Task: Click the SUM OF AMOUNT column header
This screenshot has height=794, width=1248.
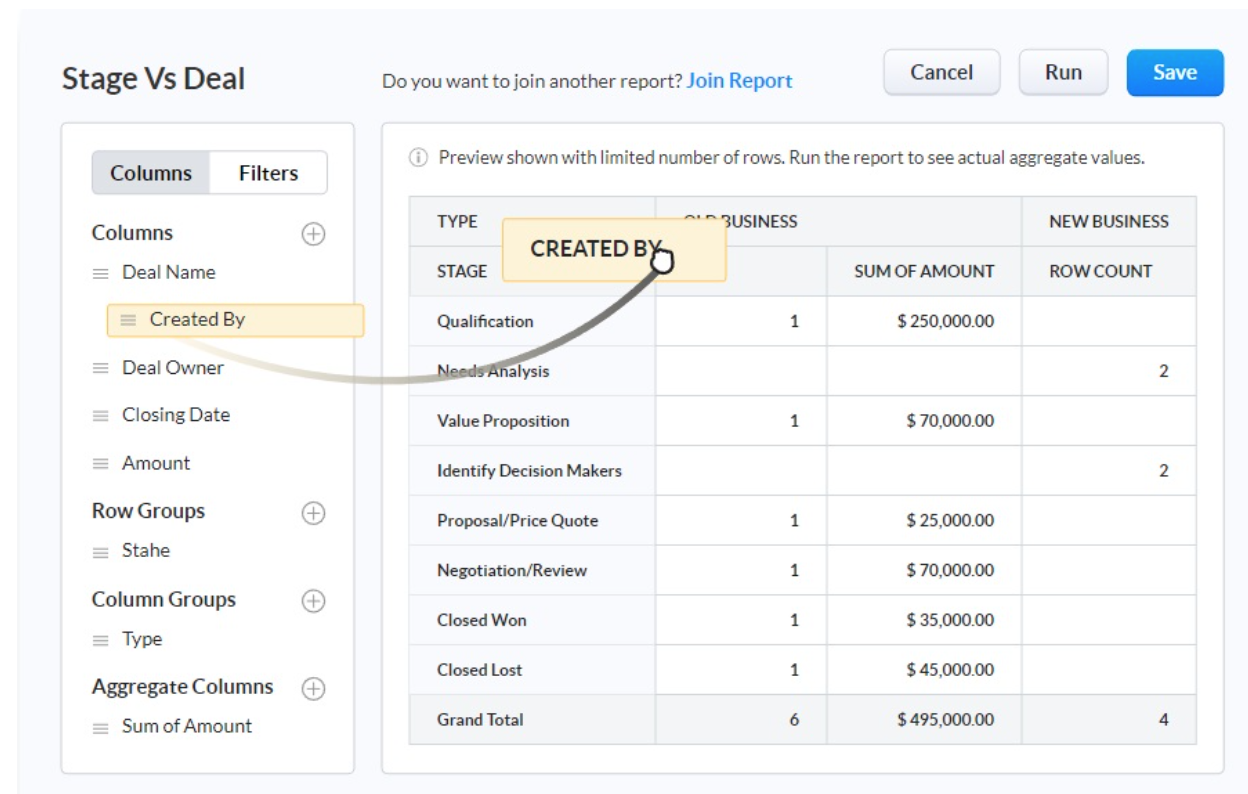Action: (923, 271)
